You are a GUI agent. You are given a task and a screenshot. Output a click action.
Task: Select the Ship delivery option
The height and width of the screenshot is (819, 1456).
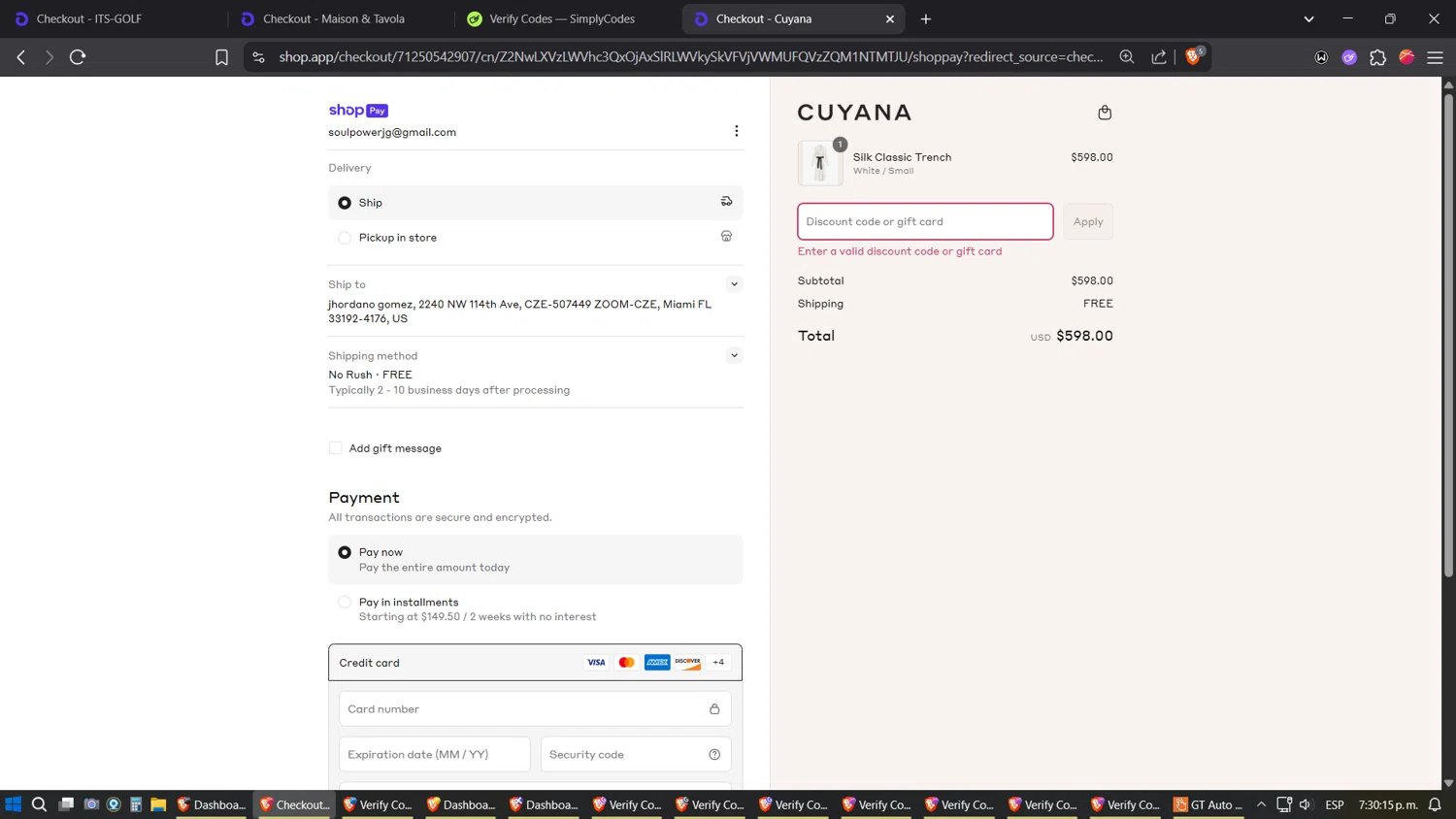point(536,203)
